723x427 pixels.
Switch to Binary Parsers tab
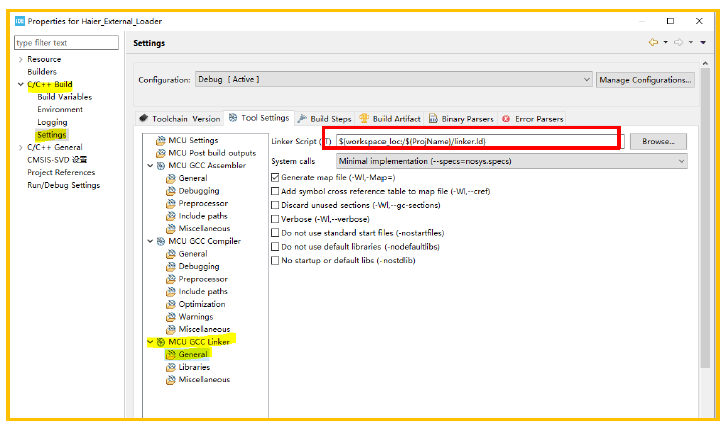[461, 119]
